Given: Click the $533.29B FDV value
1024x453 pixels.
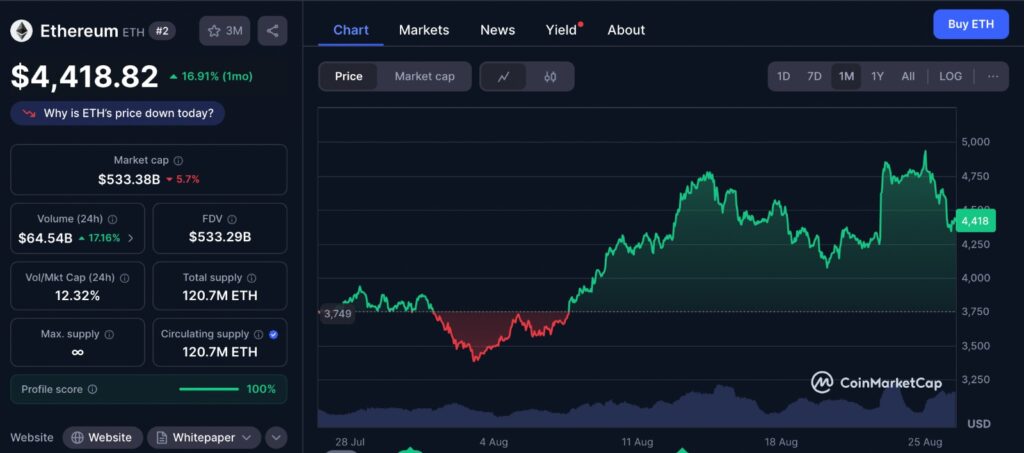Looking at the screenshot, I should [219, 238].
